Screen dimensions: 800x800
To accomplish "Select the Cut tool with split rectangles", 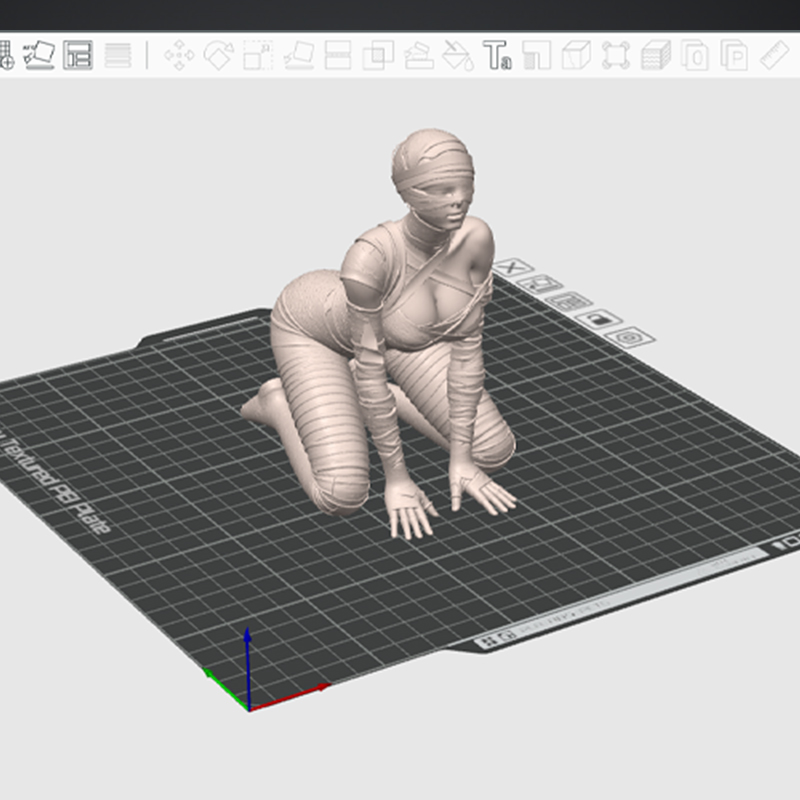I will [338, 55].
